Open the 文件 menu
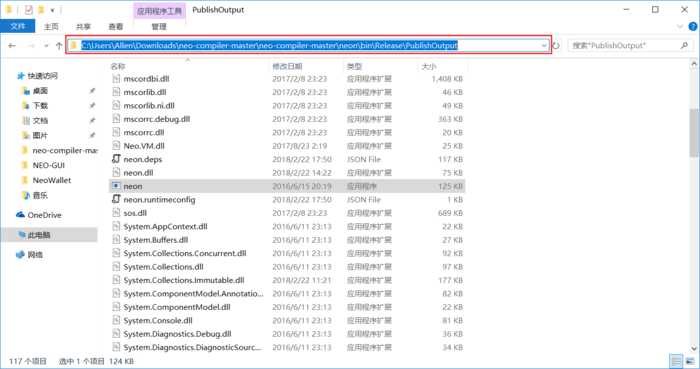Image resolution: width=700 pixels, height=369 pixels. [17, 26]
